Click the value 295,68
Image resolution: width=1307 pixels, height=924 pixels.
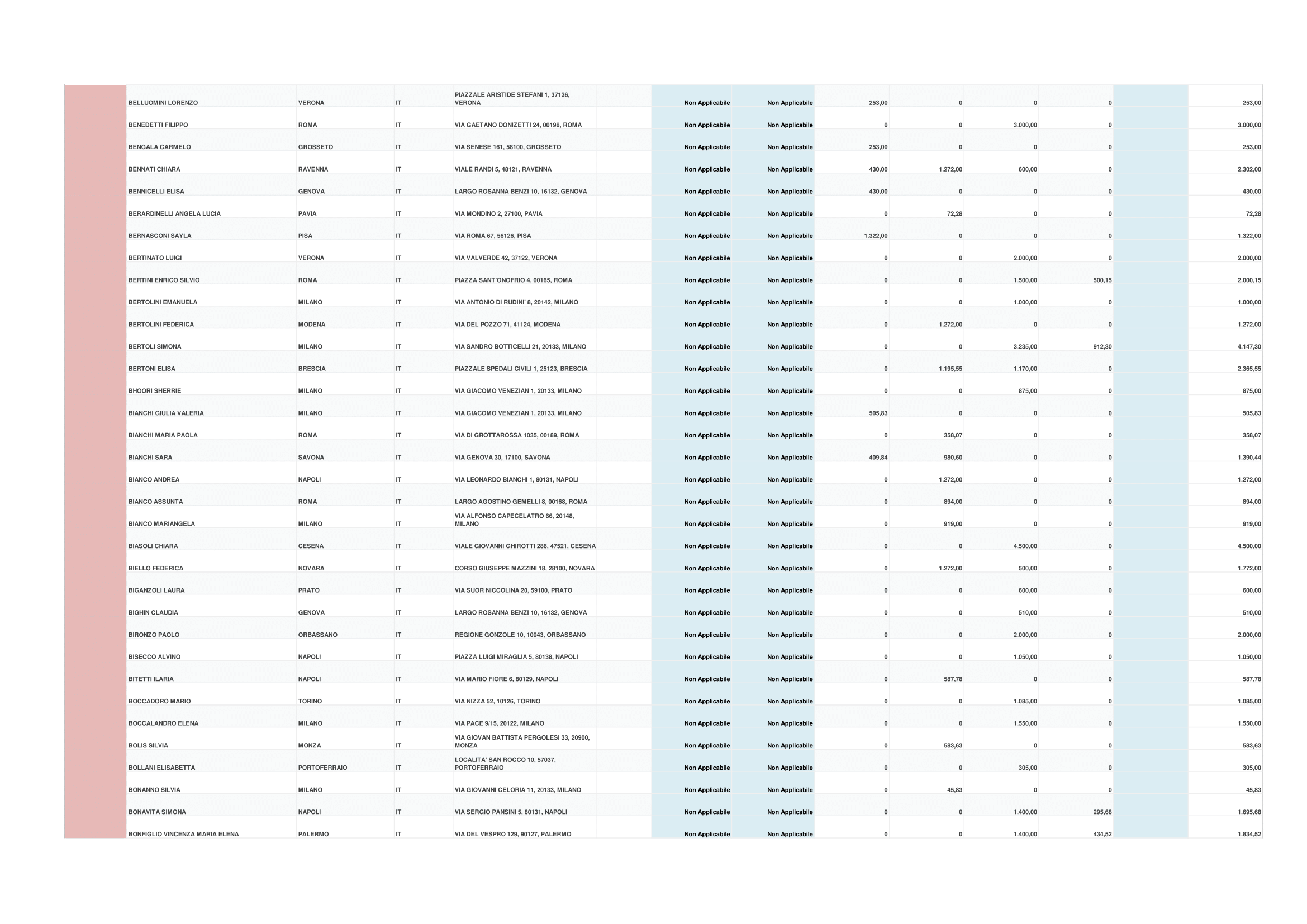[x=1102, y=813]
